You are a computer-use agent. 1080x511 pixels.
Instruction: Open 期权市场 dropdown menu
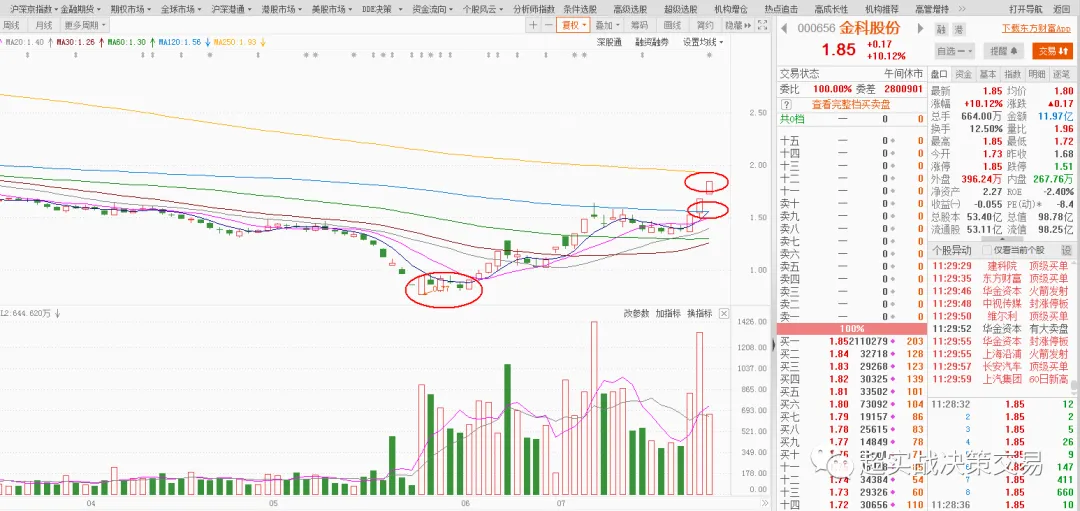point(131,9)
